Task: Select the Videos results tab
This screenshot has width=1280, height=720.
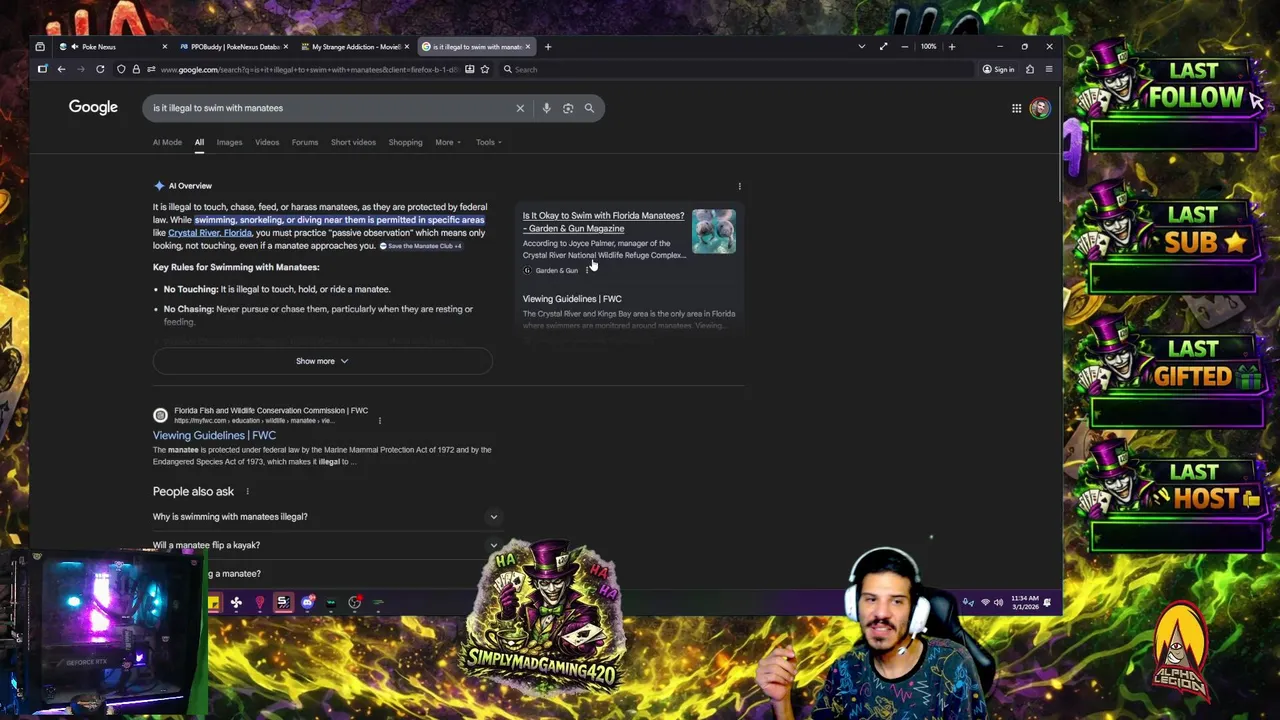Action: click(267, 142)
